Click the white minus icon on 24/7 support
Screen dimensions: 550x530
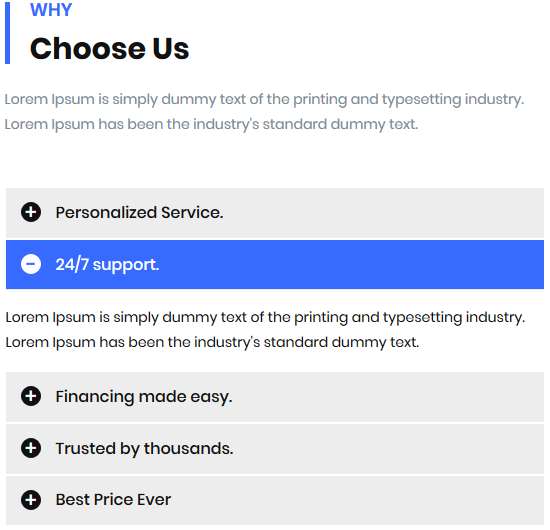(31, 264)
